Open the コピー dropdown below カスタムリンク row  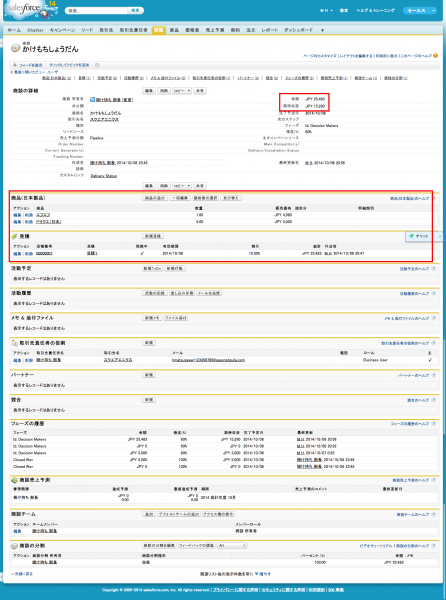pyautogui.click(x=182, y=186)
